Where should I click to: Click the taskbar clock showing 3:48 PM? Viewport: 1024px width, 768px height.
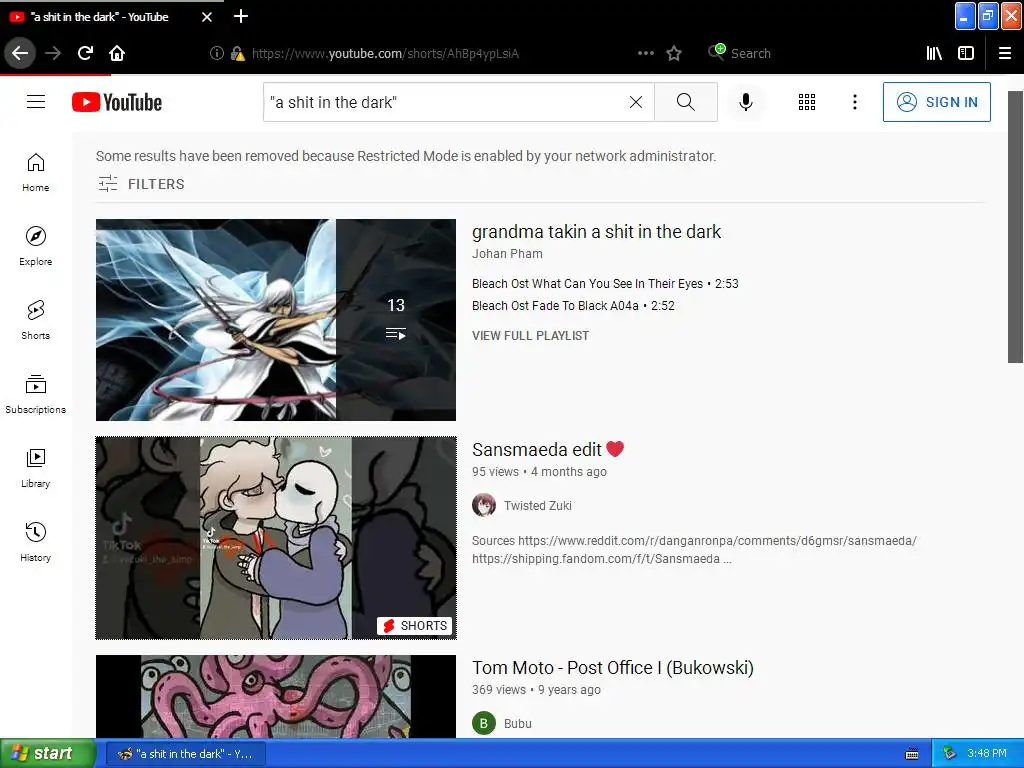point(987,754)
